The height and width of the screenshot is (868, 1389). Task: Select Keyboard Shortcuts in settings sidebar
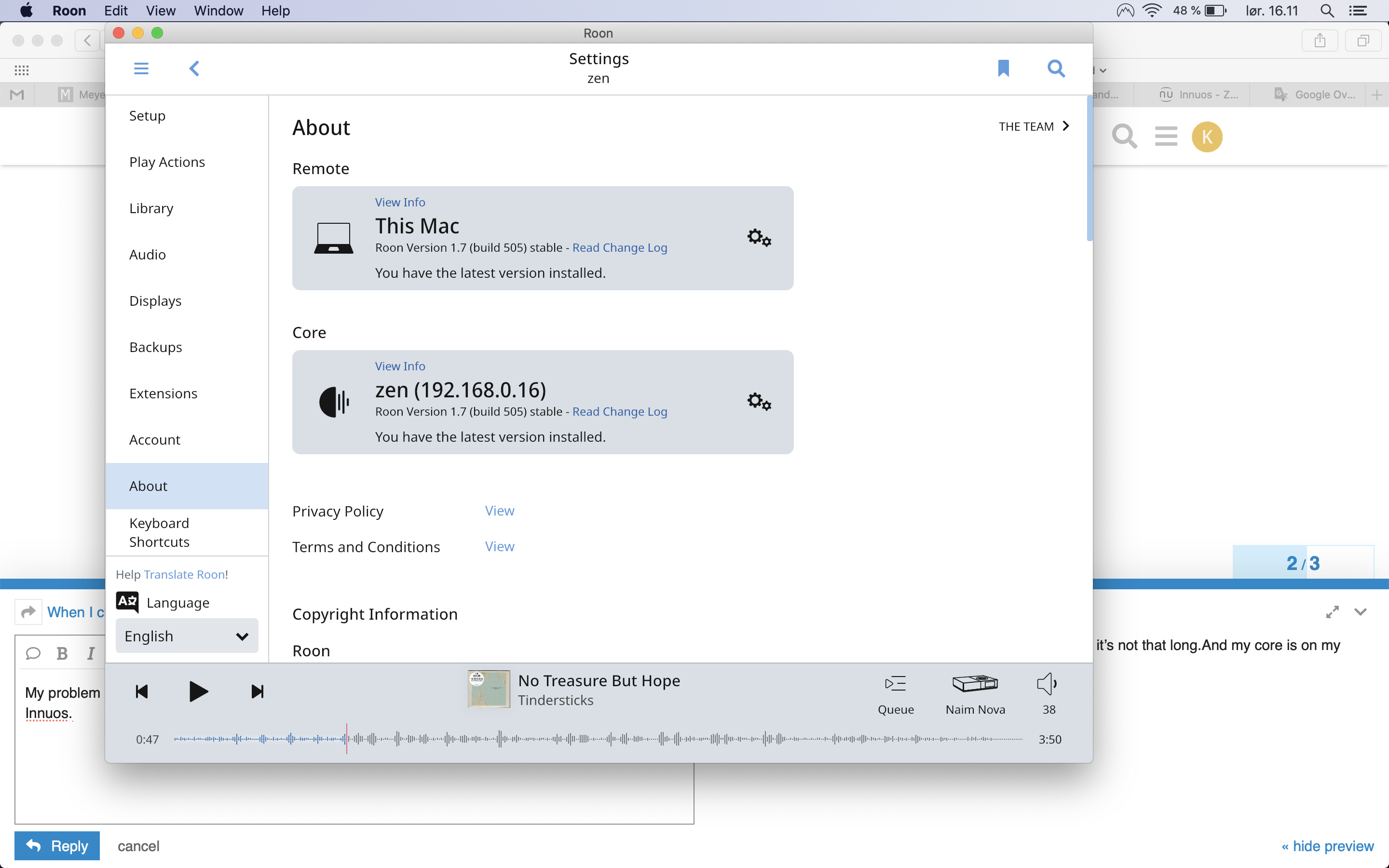click(x=187, y=533)
